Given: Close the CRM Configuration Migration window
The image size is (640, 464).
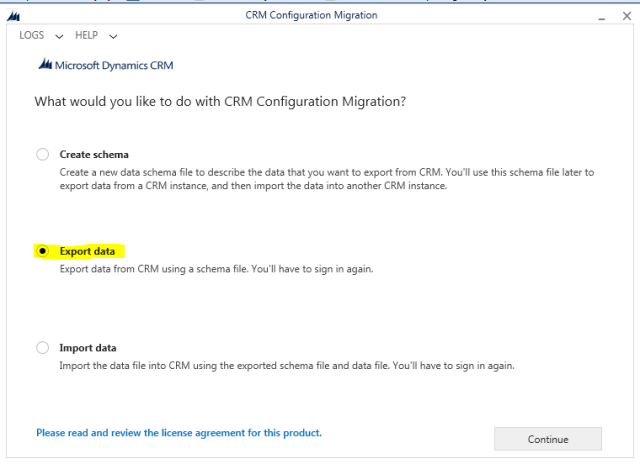Looking at the screenshot, I should [627, 16].
